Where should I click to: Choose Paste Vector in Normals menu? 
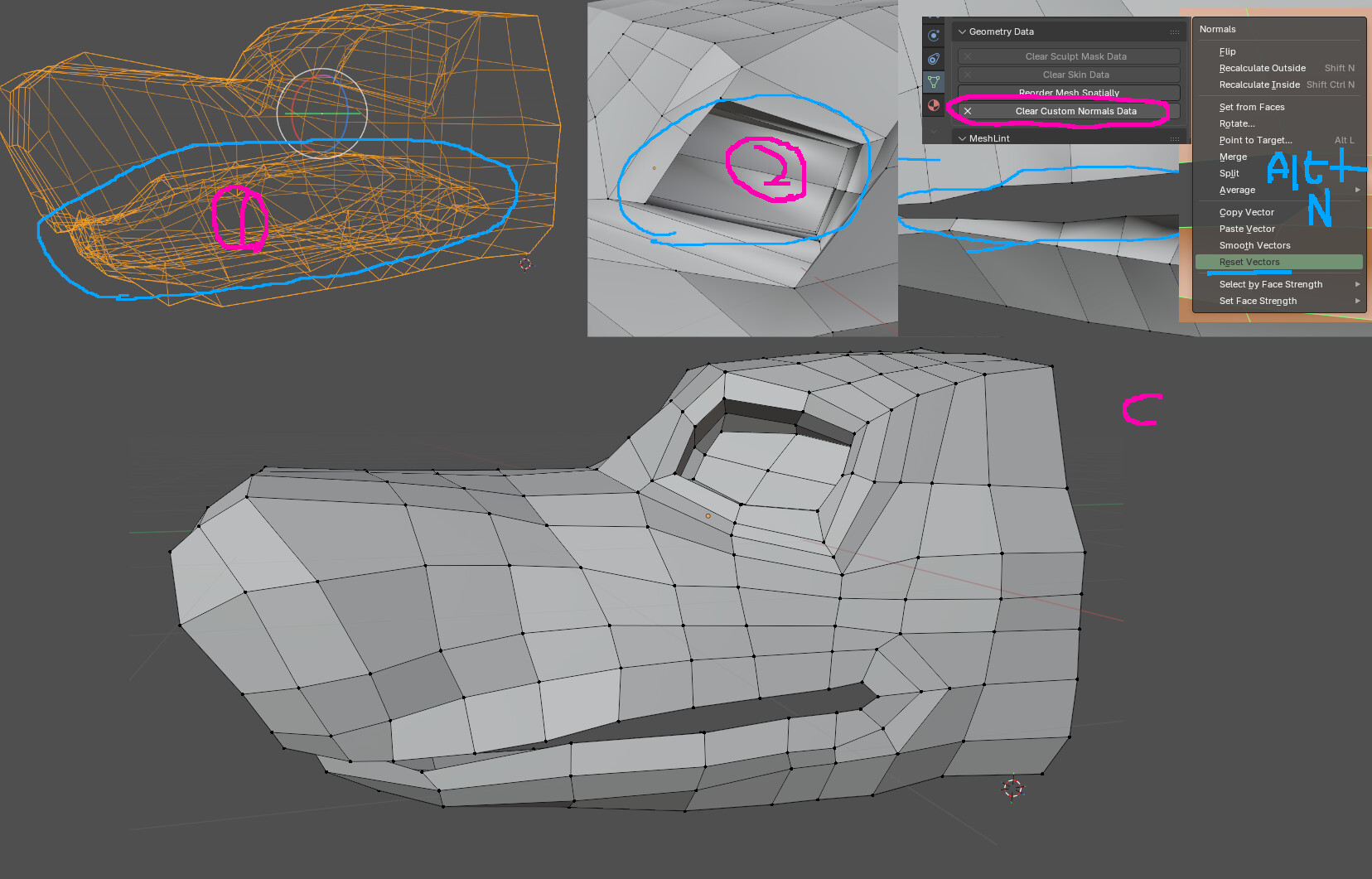1279,229
